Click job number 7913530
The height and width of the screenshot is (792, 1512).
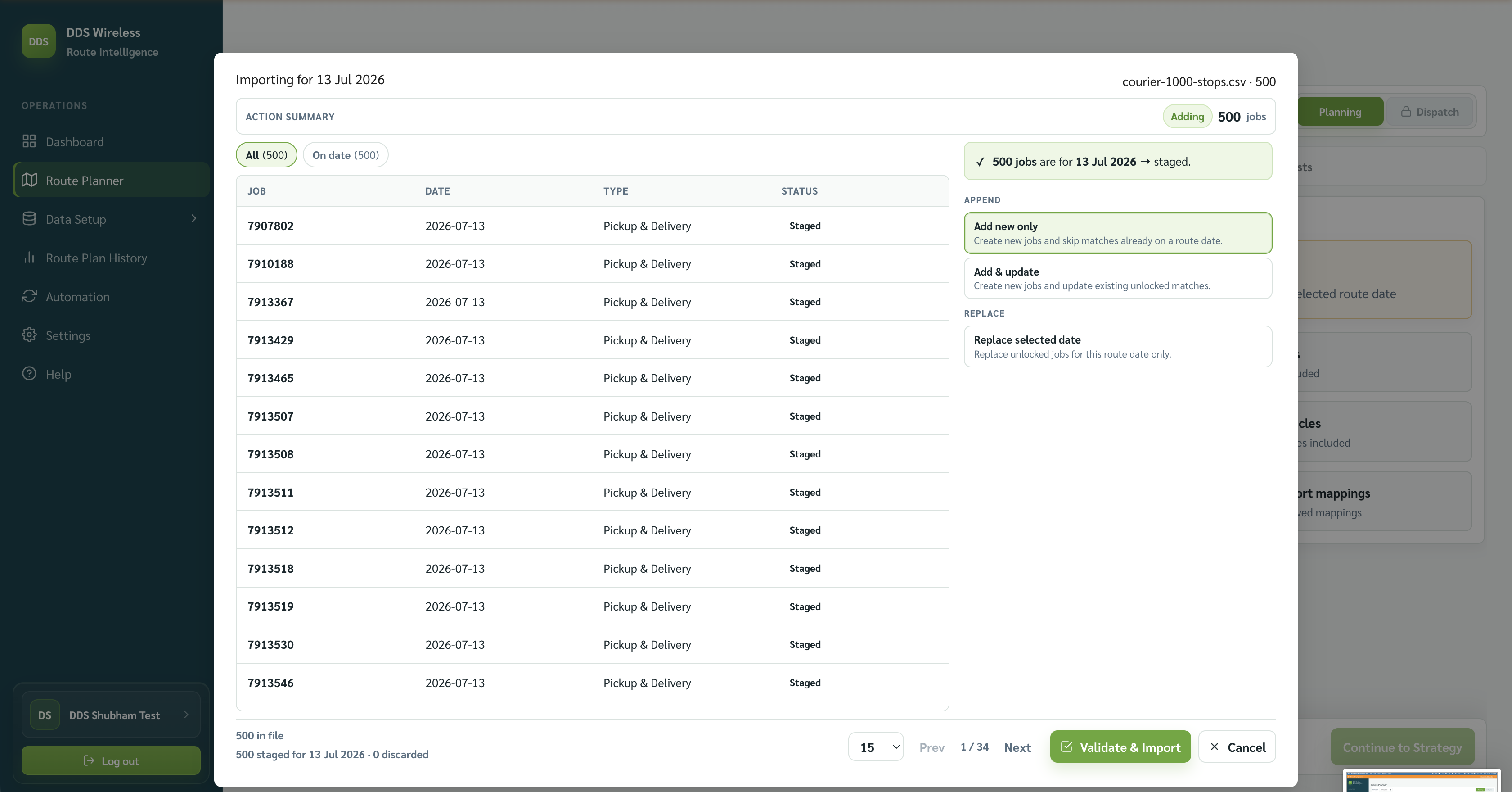pos(270,645)
